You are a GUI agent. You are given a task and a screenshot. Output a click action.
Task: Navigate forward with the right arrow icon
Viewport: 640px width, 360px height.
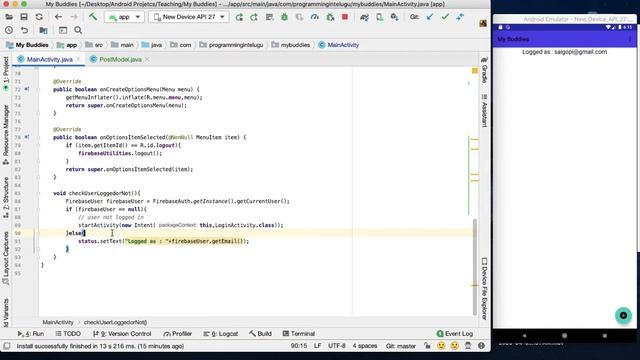[x=74, y=17]
